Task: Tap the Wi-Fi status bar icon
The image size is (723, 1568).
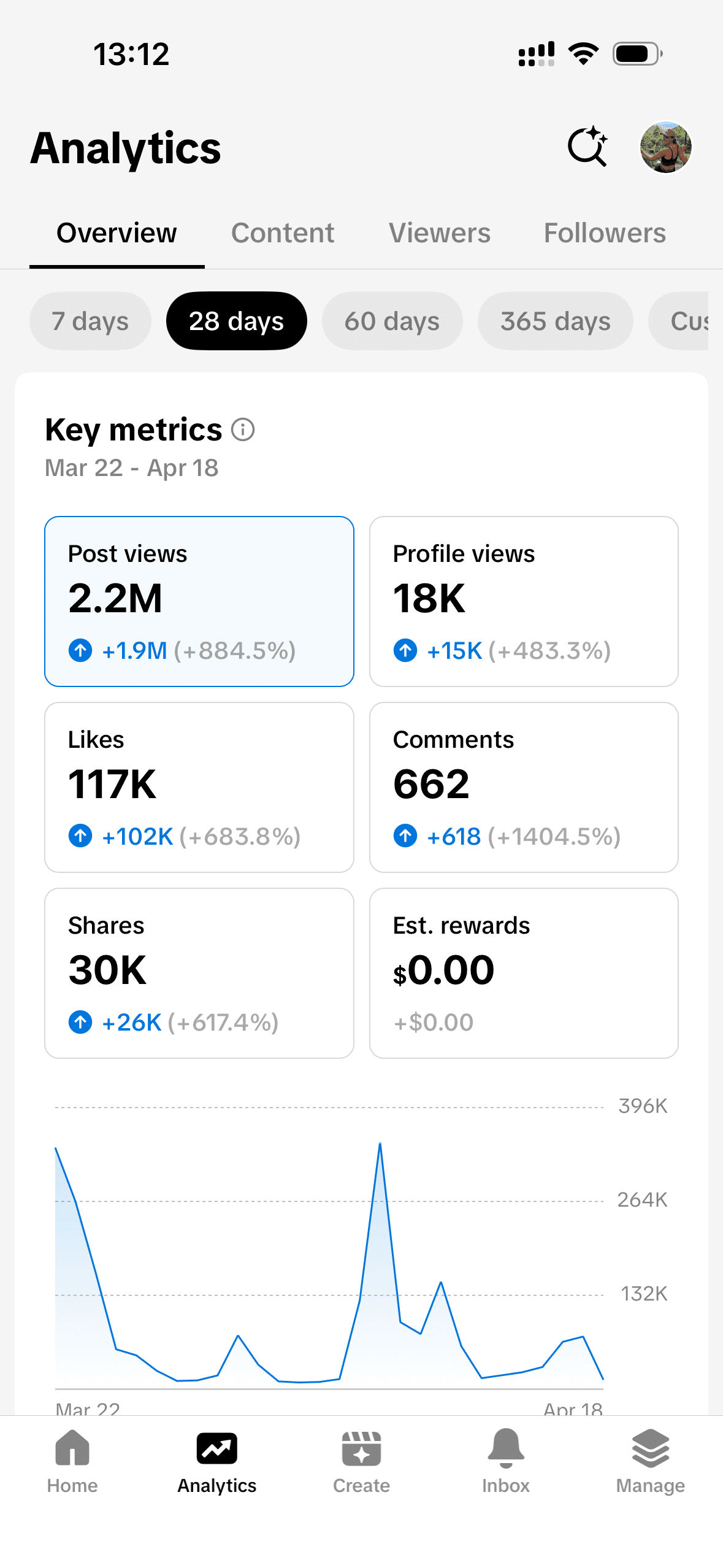Action: pyautogui.click(x=583, y=54)
